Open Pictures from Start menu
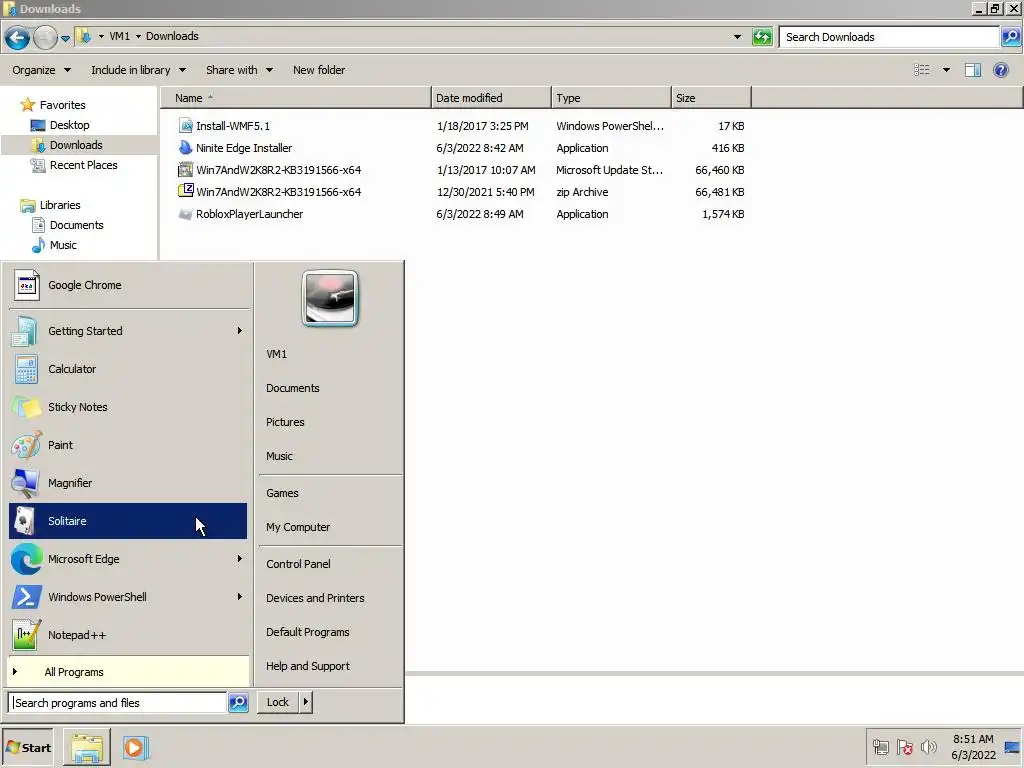The width and height of the screenshot is (1024, 768). pos(285,422)
